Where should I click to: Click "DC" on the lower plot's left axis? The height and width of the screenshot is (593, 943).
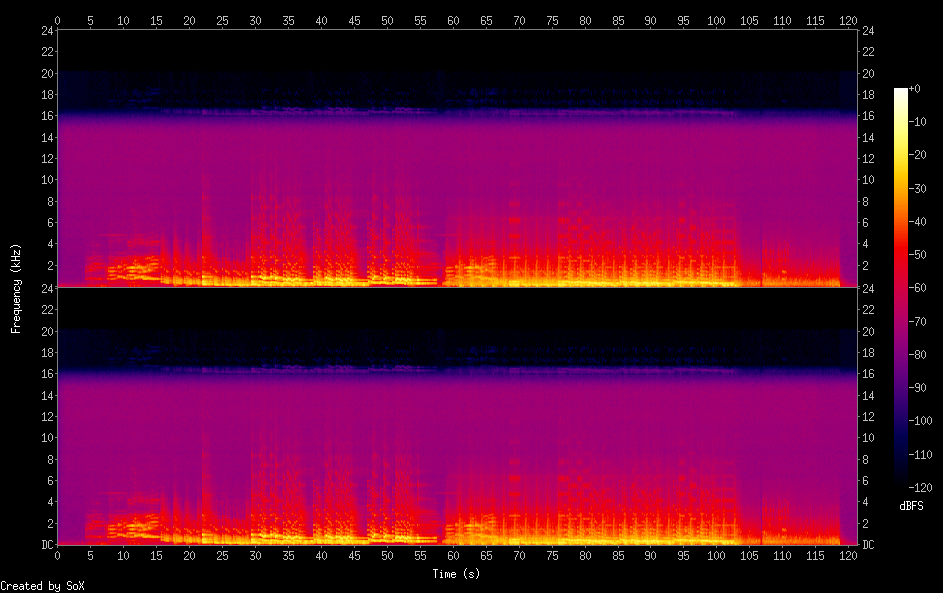click(48, 545)
